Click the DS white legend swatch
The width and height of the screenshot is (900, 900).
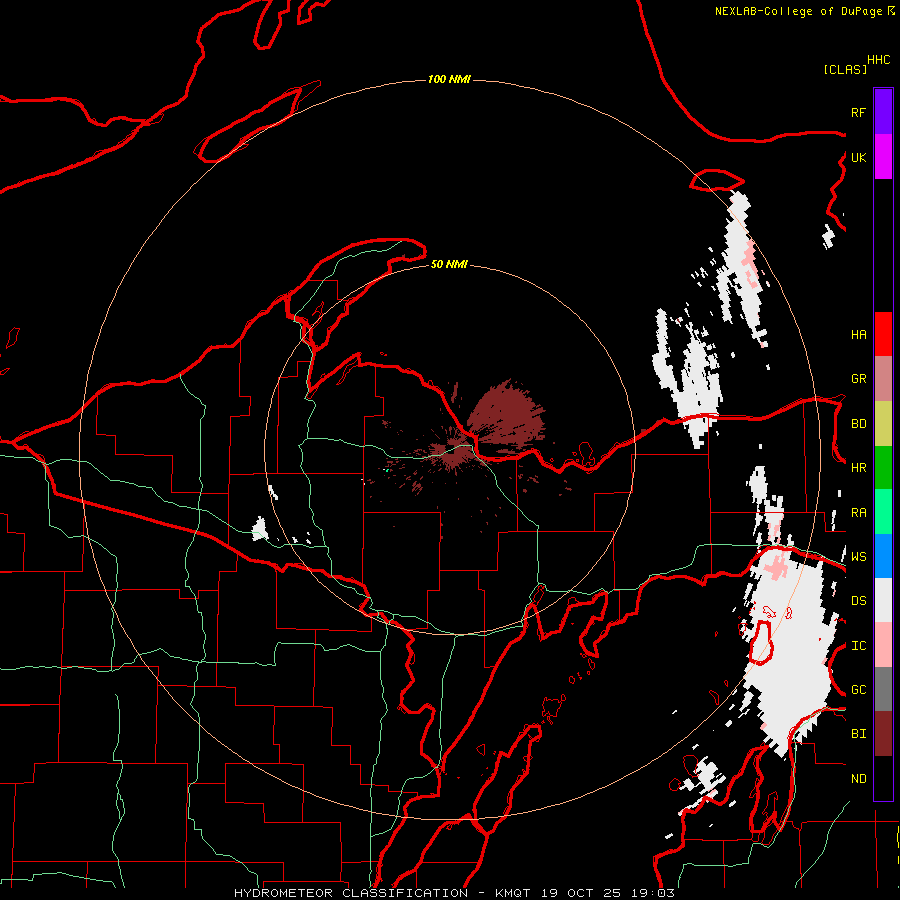(883, 600)
